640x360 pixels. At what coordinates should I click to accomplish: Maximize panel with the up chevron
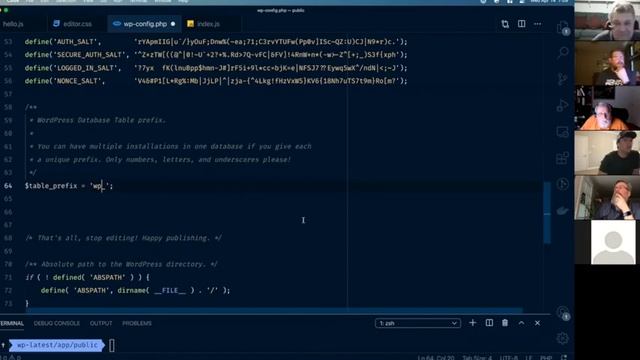[521, 323]
